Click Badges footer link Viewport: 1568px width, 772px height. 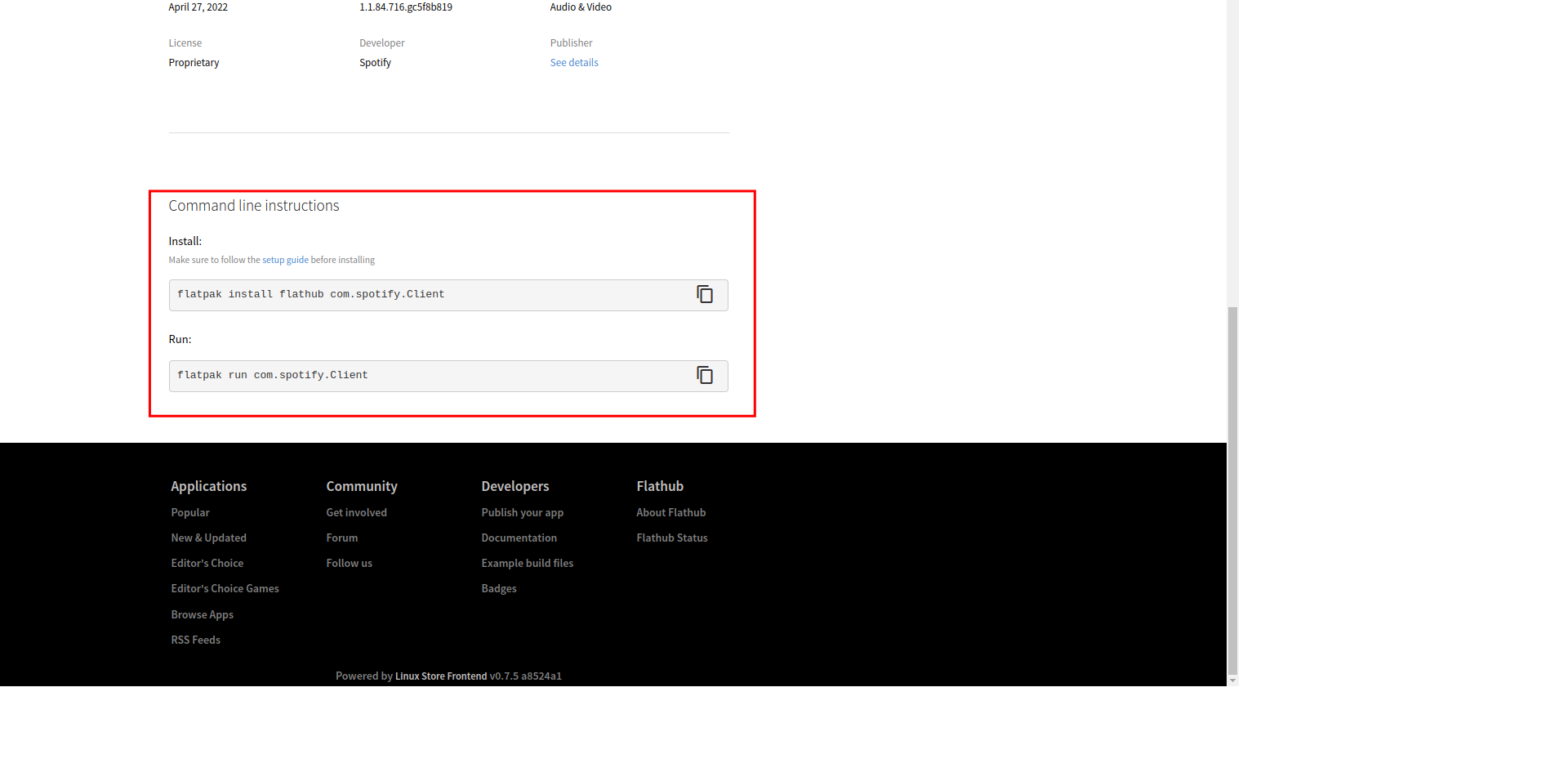click(498, 588)
